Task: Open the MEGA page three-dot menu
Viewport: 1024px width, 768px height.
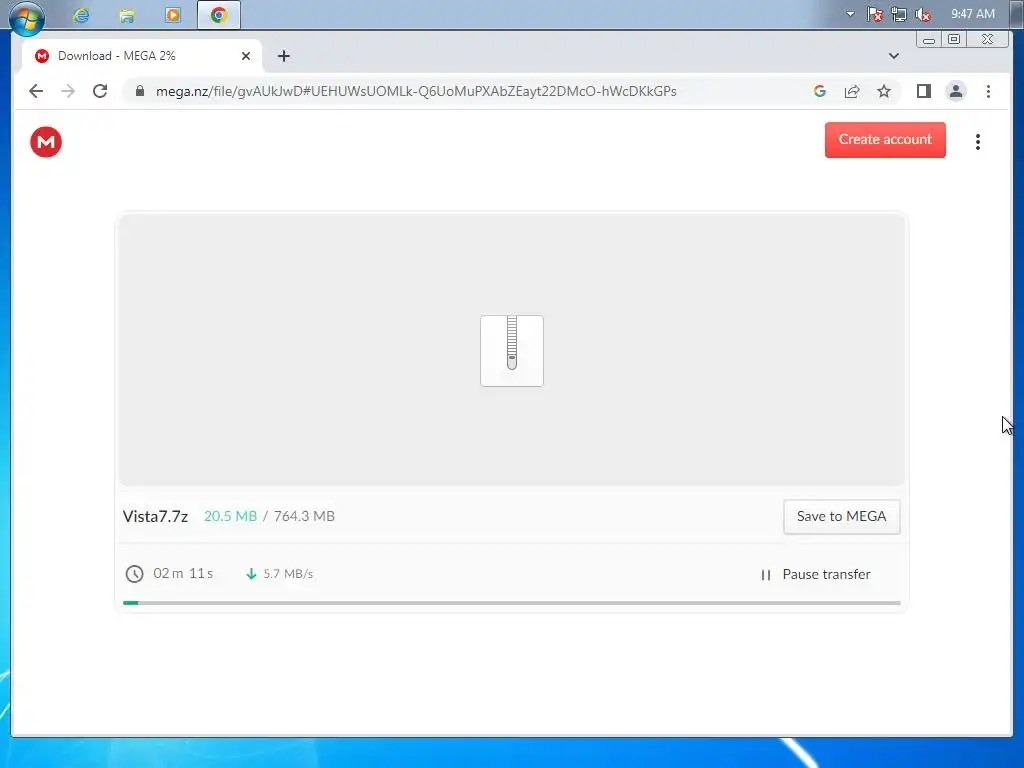Action: click(x=978, y=142)
